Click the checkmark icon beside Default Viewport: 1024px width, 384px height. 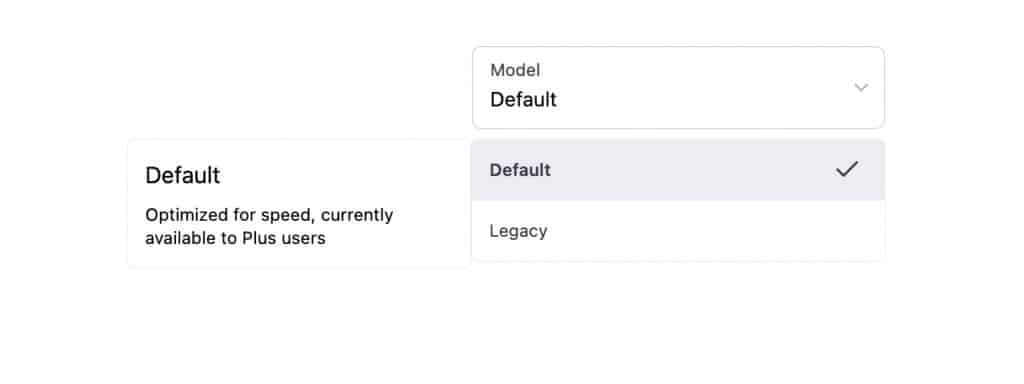[846, 170]
